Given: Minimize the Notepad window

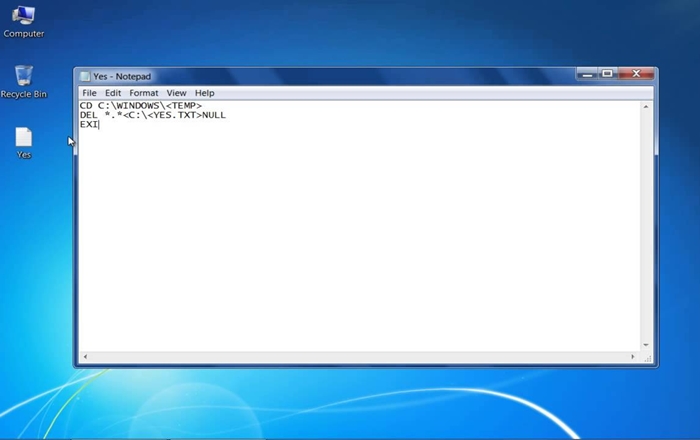Looking at the screenshot, I should click(587, 74).
